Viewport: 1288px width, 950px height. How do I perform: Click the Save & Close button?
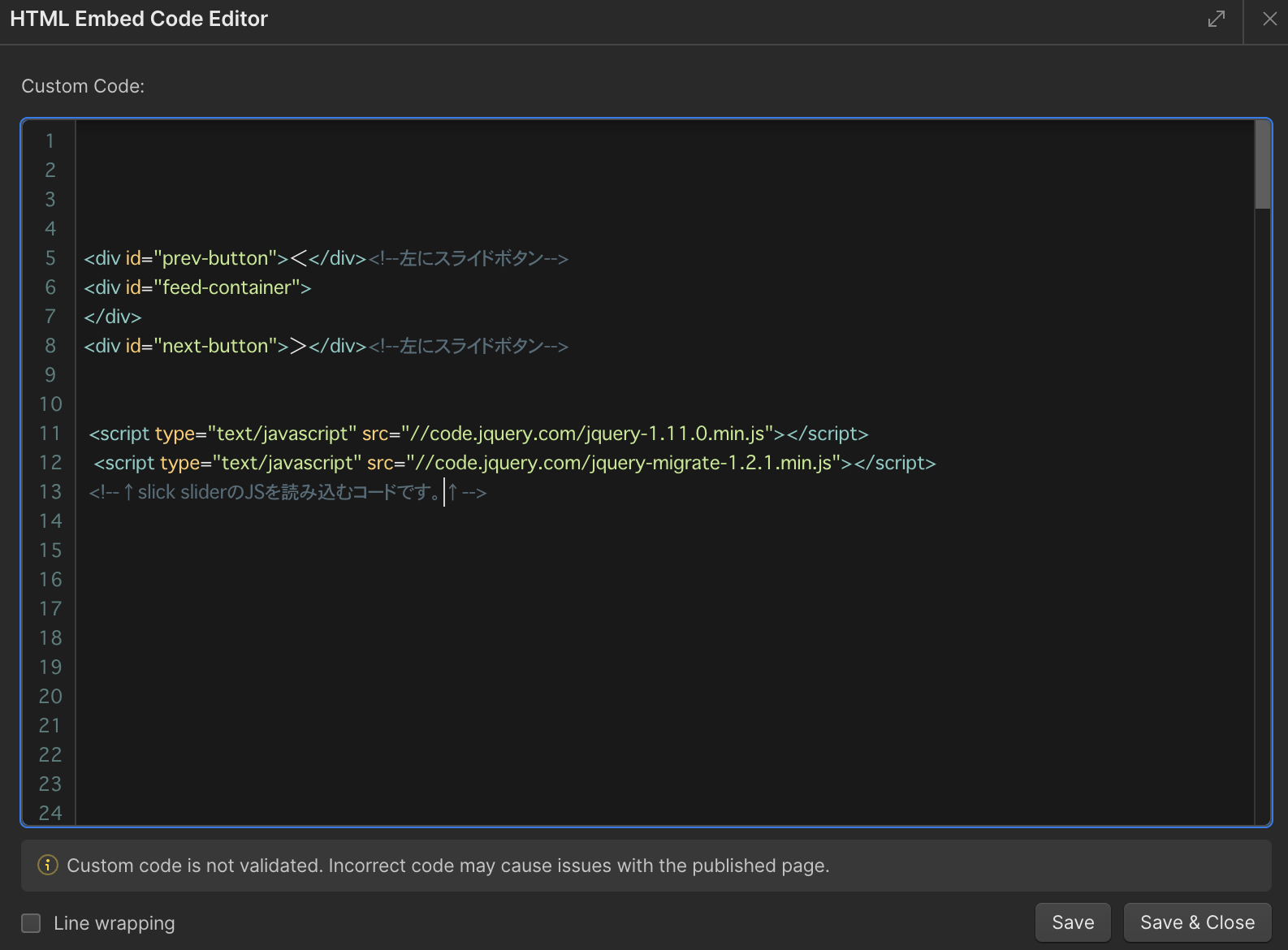click(x=1197, y=922)
